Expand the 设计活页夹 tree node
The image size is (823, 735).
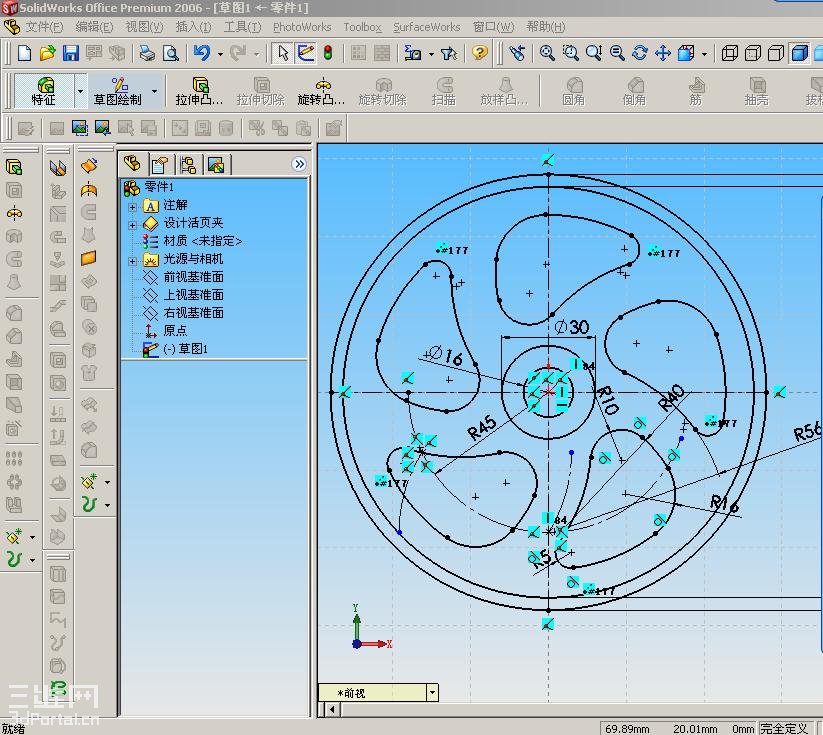point(133,225)
